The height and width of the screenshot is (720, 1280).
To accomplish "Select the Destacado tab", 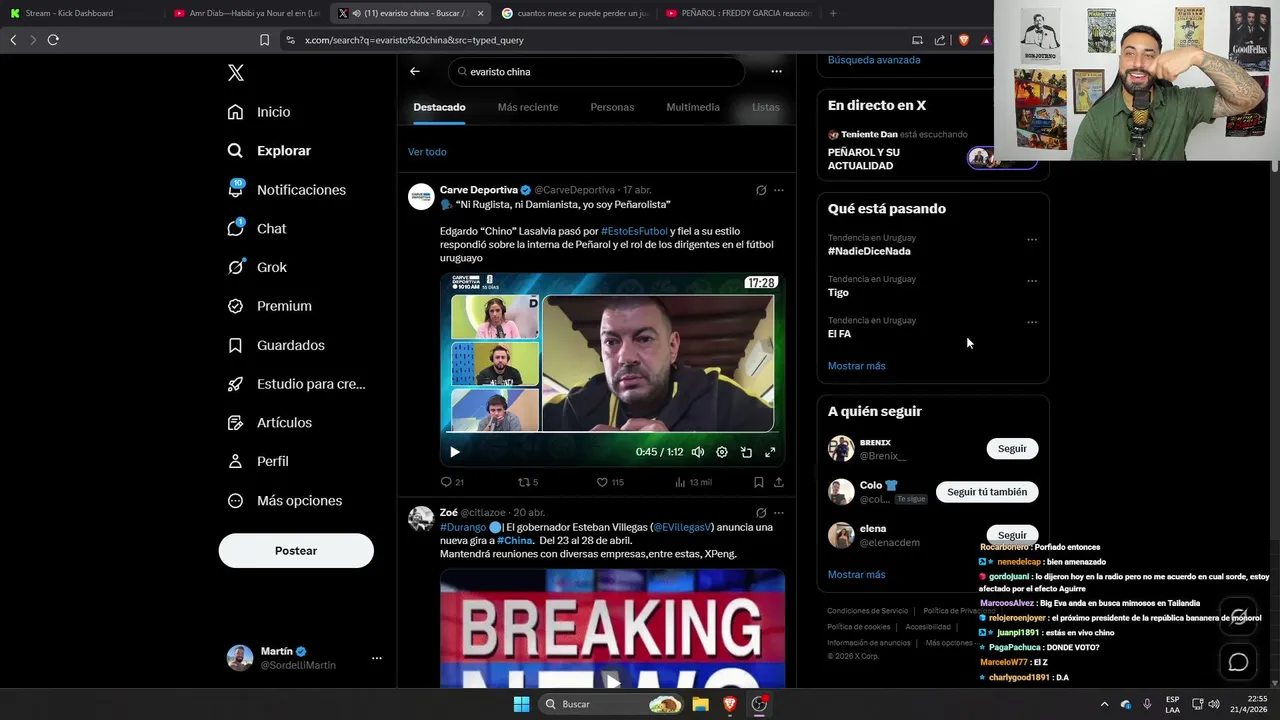I will tap(439, 107).
